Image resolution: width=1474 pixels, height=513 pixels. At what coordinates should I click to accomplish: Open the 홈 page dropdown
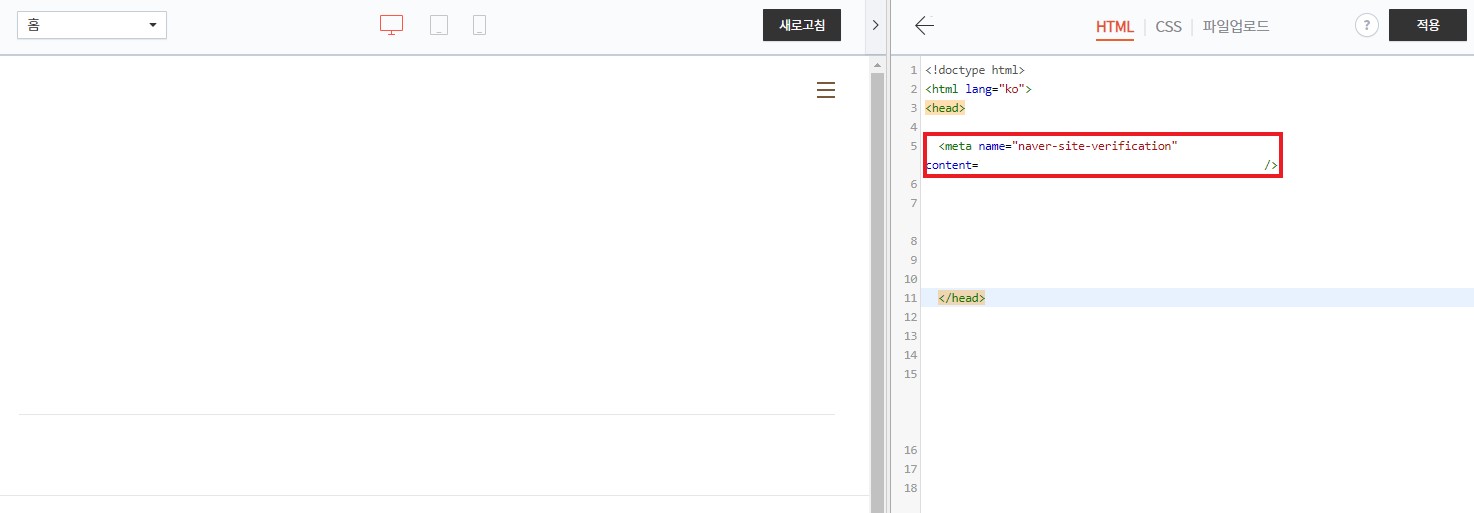[x=92, y=25]
